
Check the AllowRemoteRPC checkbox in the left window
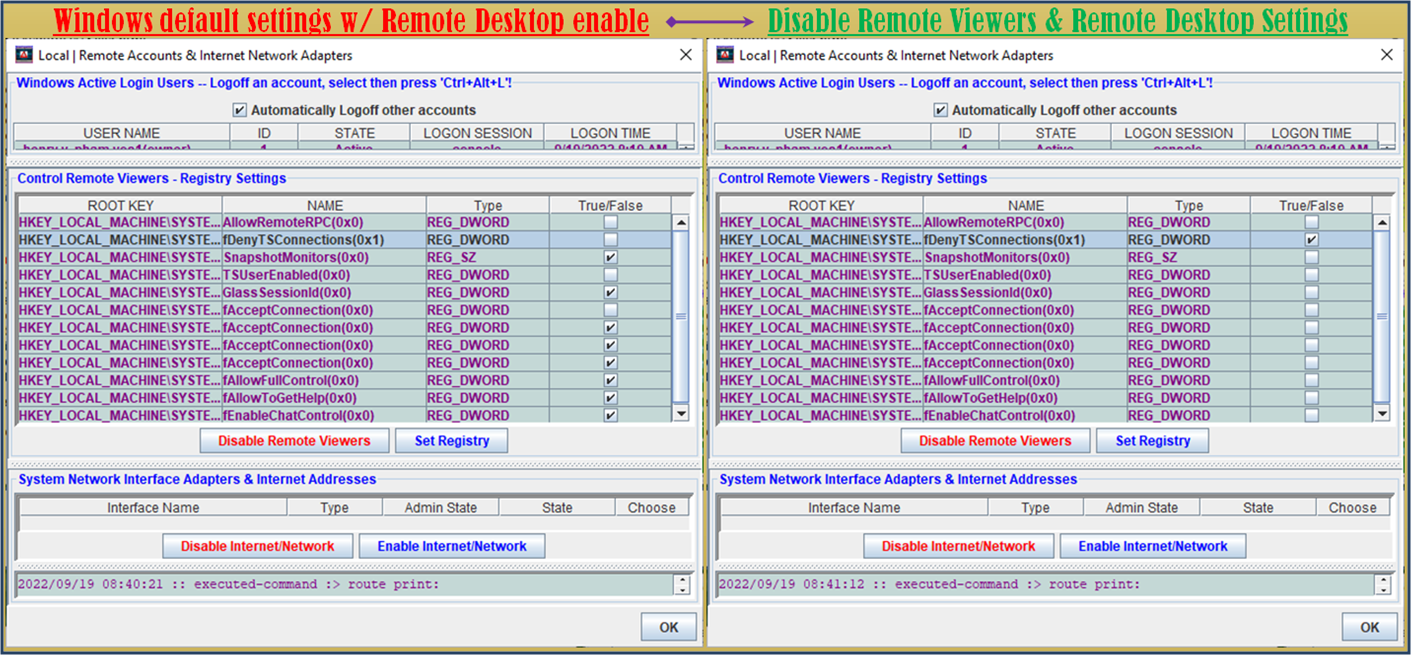(x=610, y=223)
